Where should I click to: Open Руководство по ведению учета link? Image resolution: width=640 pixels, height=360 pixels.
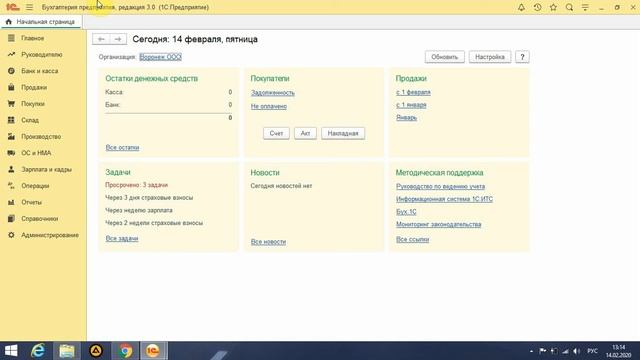pos(440,186)
